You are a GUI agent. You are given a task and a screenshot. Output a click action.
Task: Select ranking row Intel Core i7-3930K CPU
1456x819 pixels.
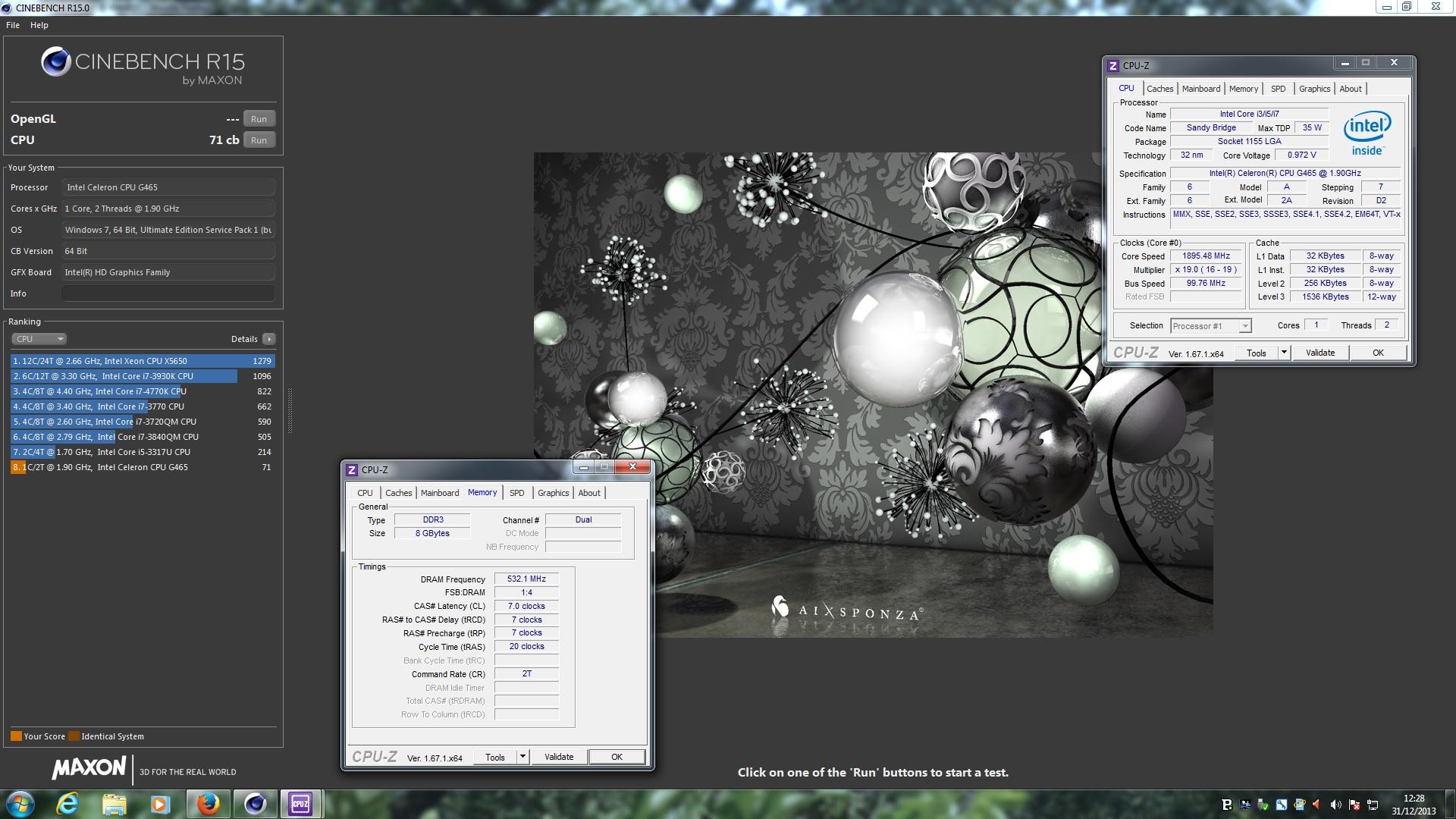(x=143, y=376)
